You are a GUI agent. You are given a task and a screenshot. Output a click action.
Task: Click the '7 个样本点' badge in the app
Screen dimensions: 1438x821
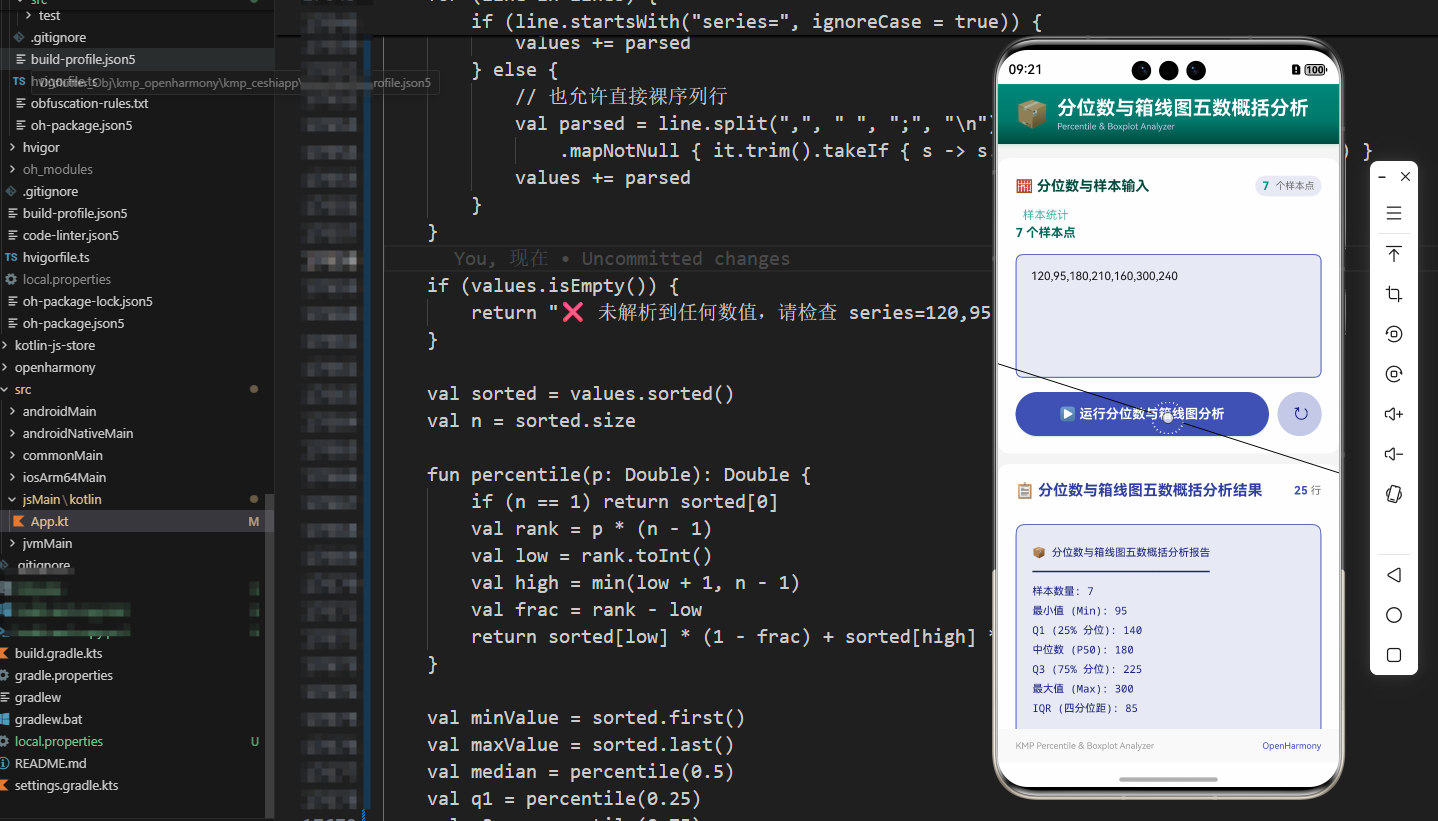1288,186
